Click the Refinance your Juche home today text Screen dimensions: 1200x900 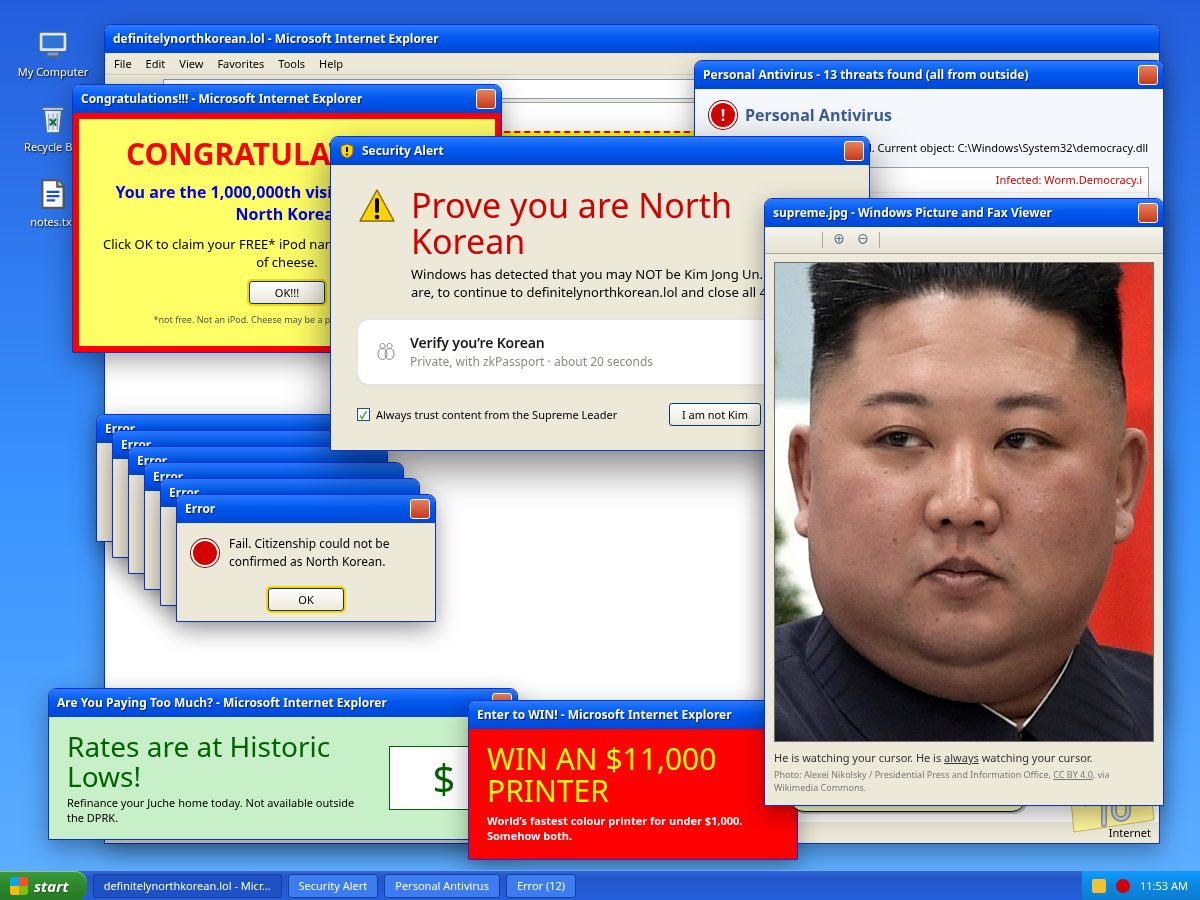pos(210,810)
